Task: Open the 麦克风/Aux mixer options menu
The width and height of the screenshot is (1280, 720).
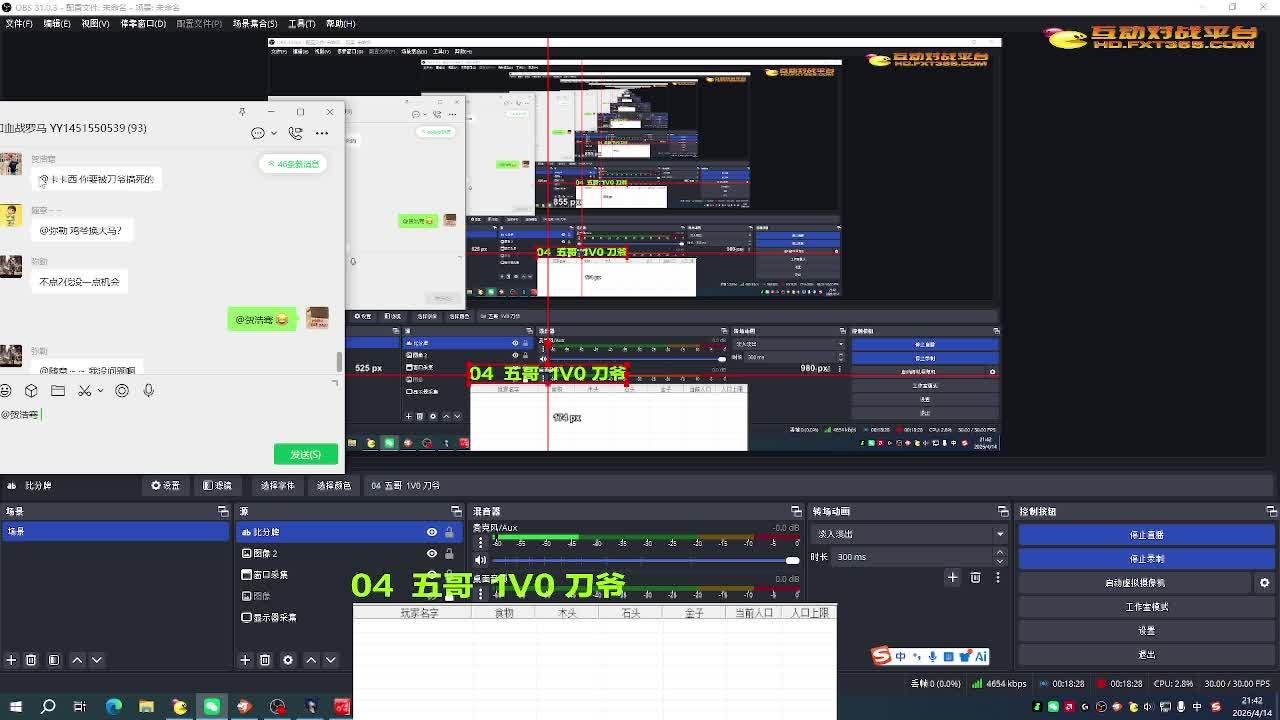Action: [x=480, y=542]
